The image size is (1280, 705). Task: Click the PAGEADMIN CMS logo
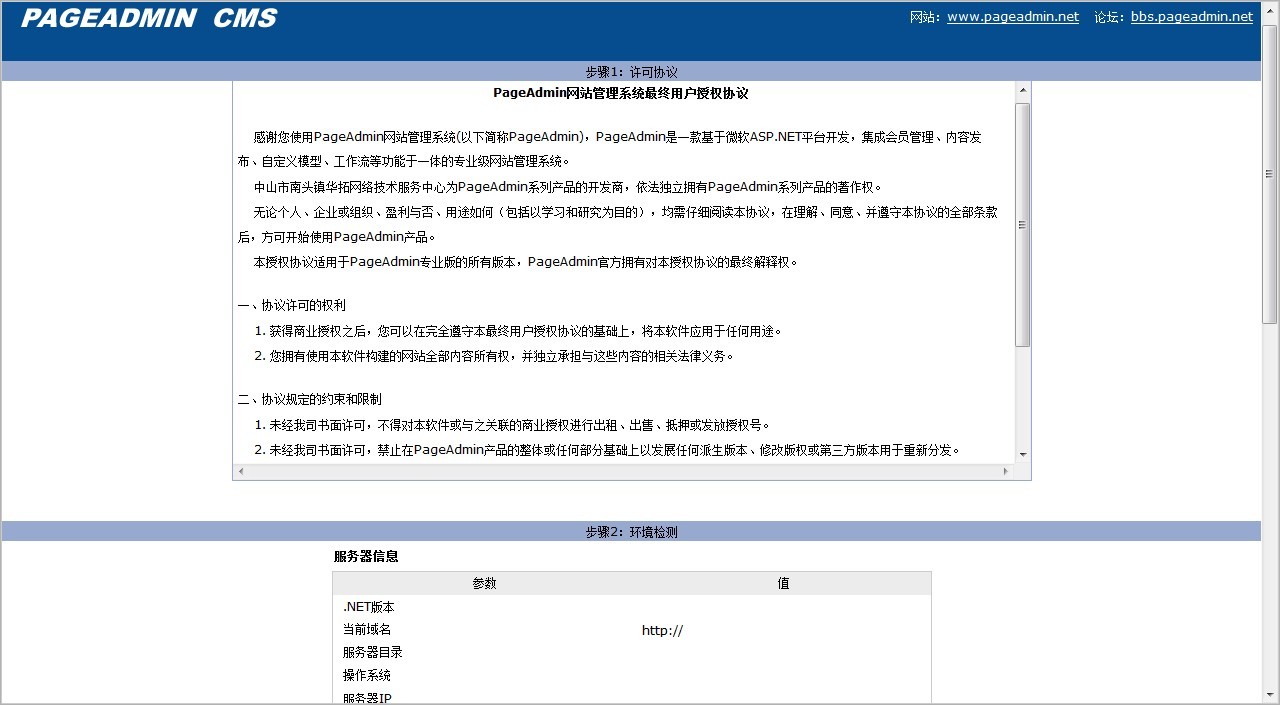149,19
